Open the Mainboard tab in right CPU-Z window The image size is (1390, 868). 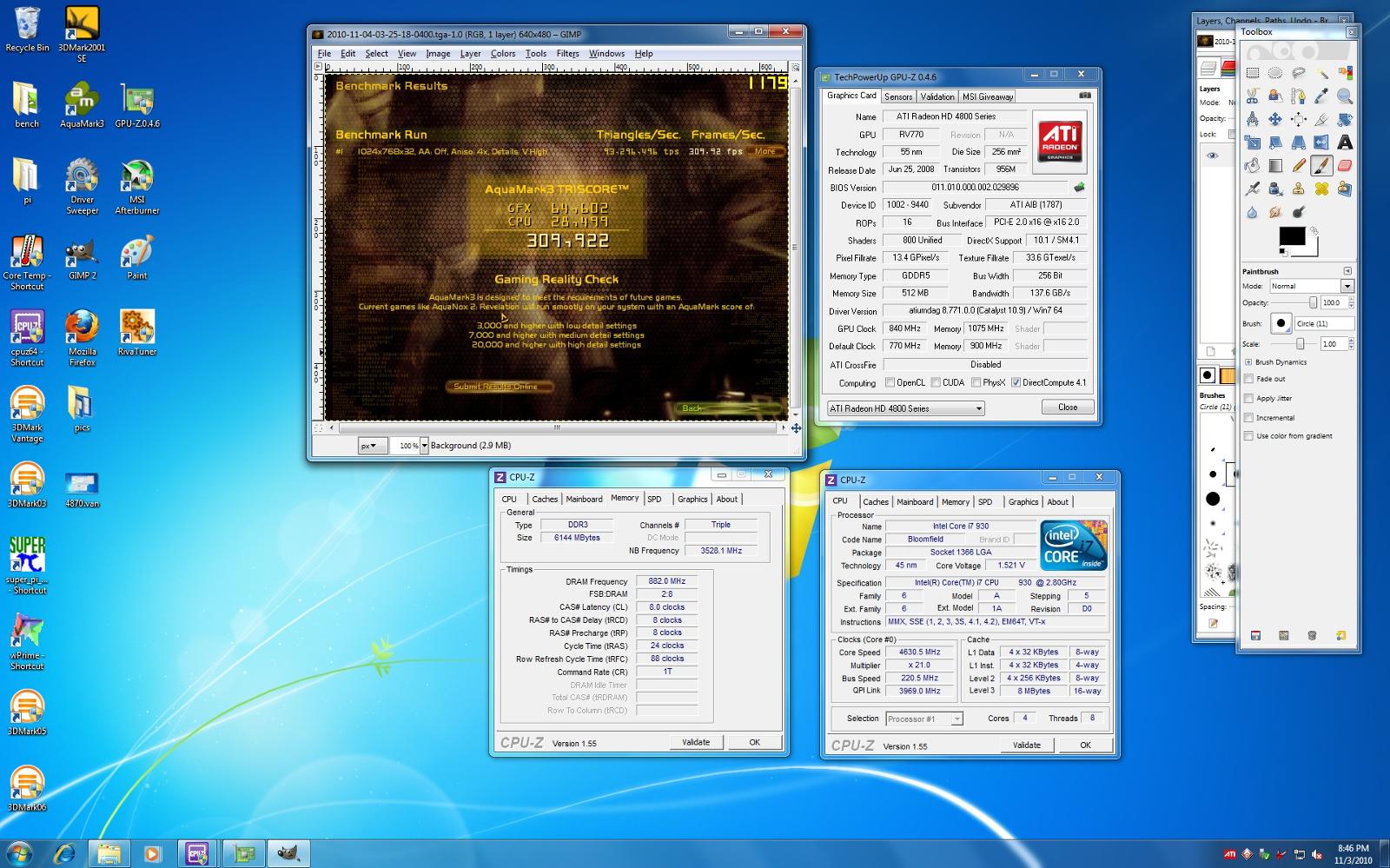coord(915,501)
